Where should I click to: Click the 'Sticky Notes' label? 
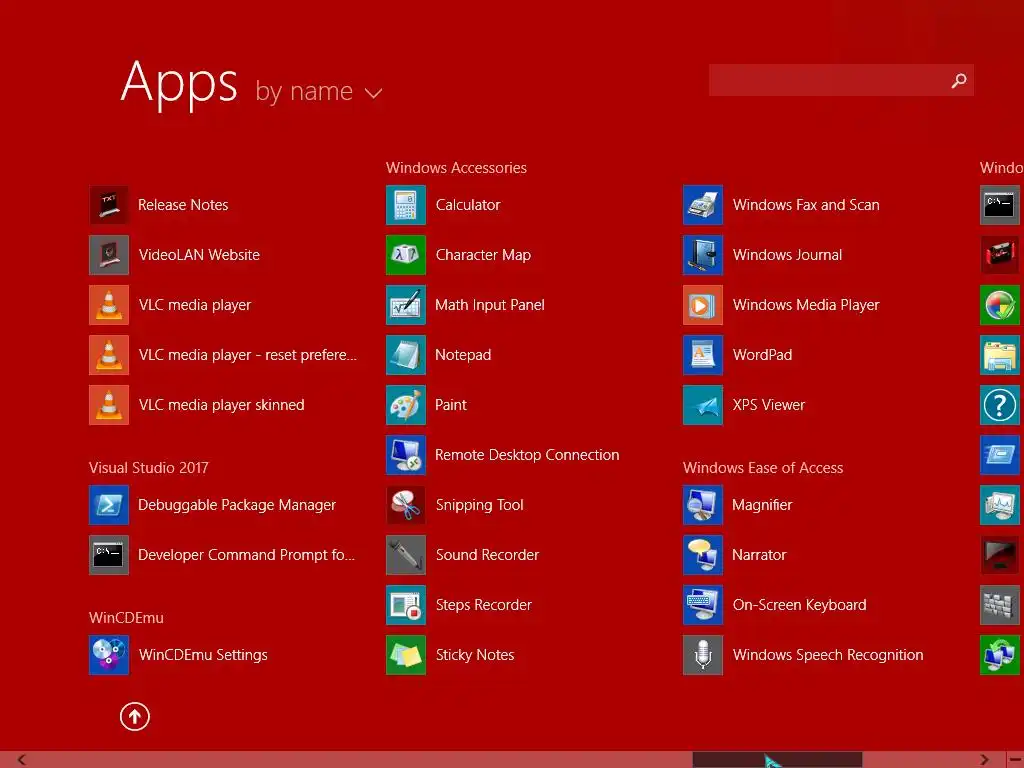pos(475,655)
